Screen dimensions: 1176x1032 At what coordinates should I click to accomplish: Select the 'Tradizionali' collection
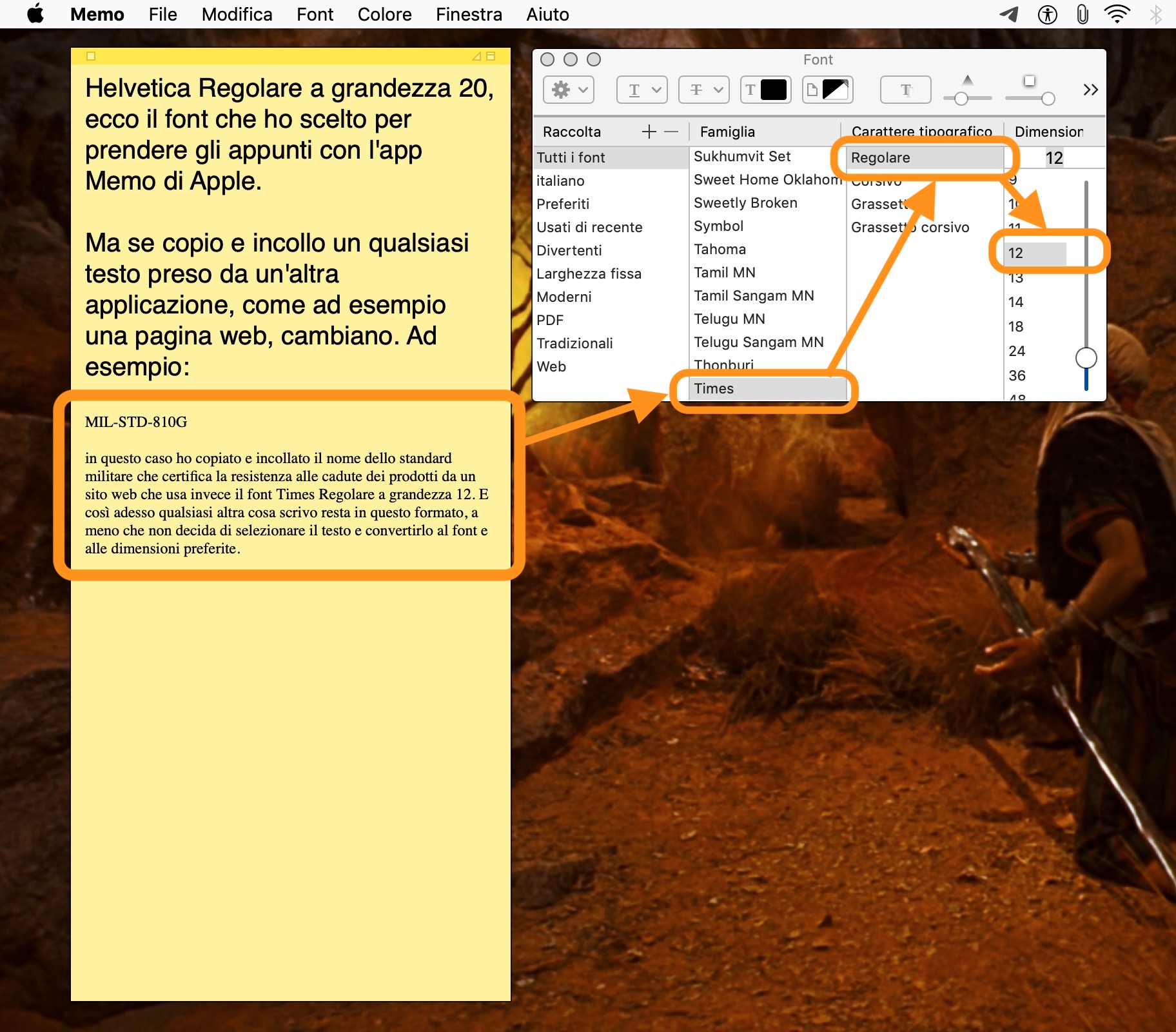point(611,343)
